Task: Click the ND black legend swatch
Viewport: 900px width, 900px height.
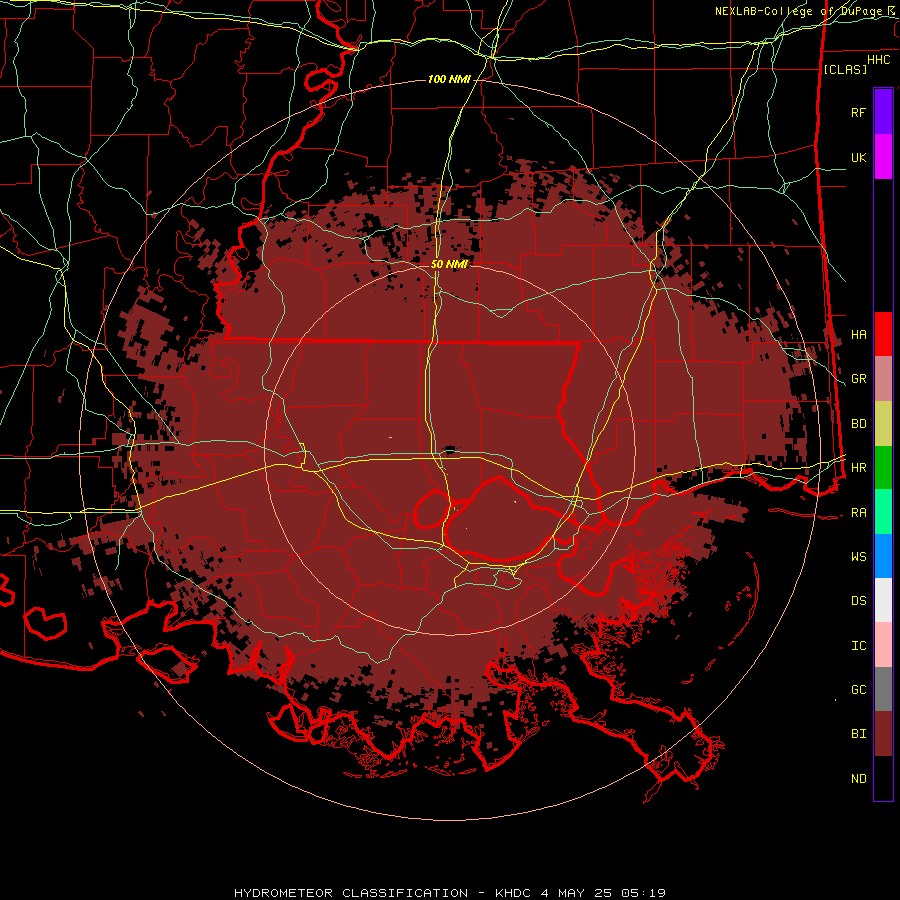Action: pos(883,778)
